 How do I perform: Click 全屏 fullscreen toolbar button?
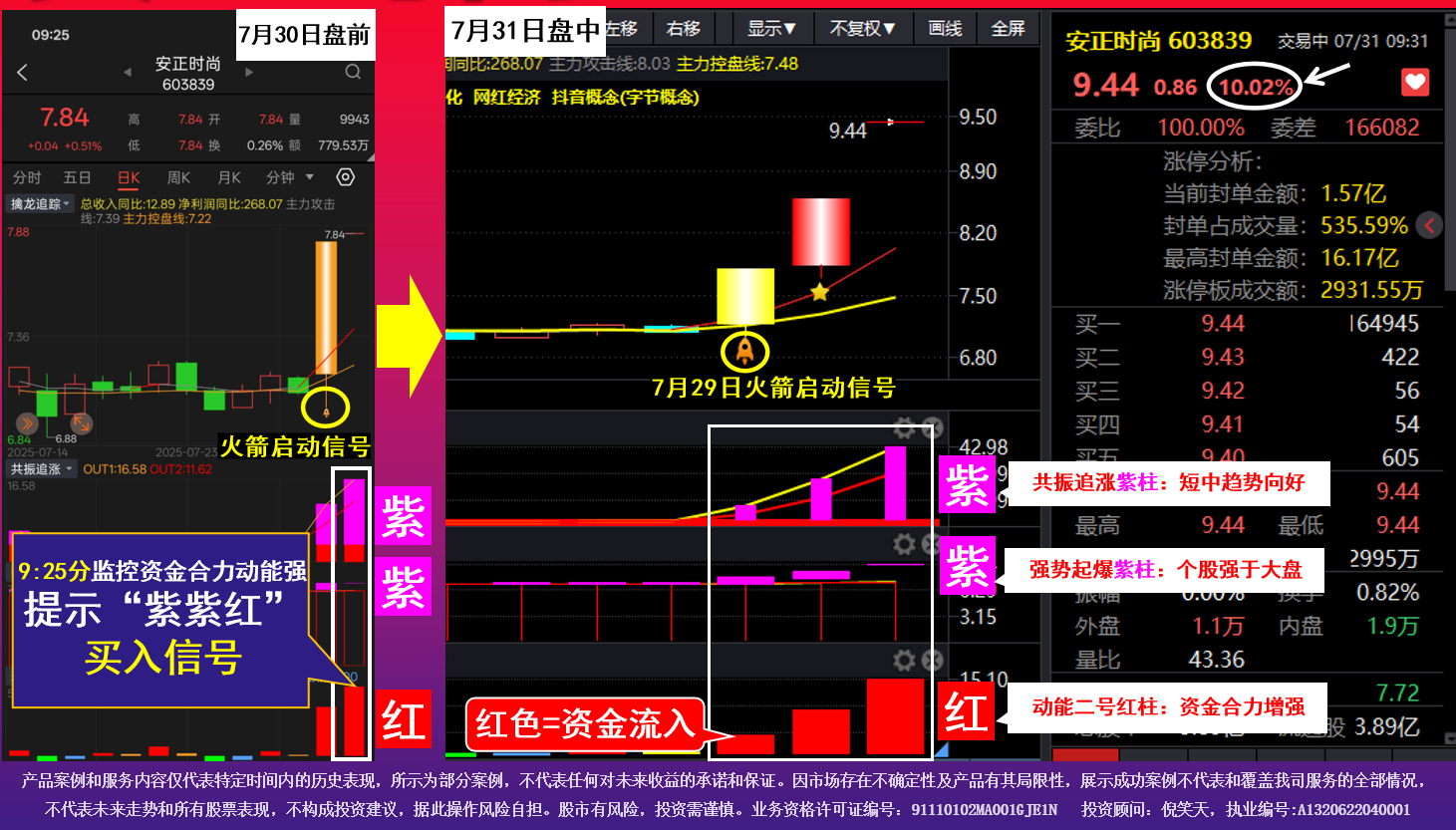(1008, 28)
